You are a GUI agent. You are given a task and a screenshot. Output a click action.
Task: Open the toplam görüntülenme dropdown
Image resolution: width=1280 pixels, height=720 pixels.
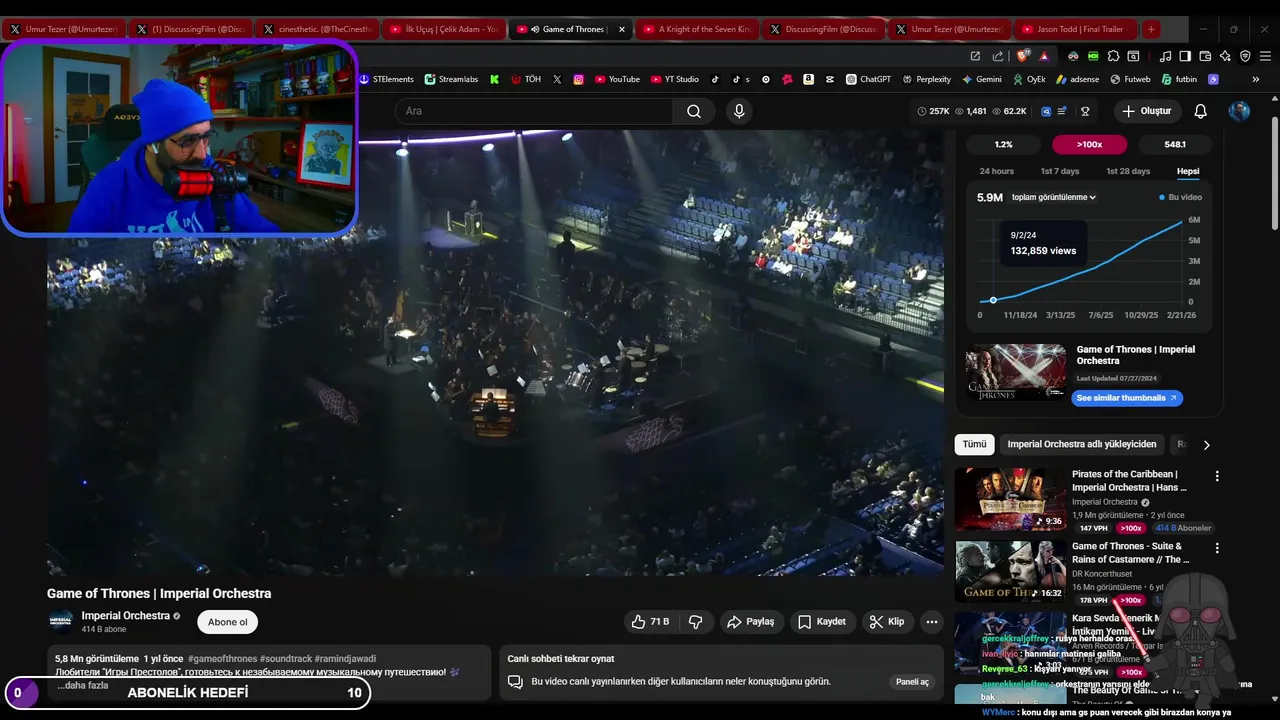click(x=1054, y=198)
